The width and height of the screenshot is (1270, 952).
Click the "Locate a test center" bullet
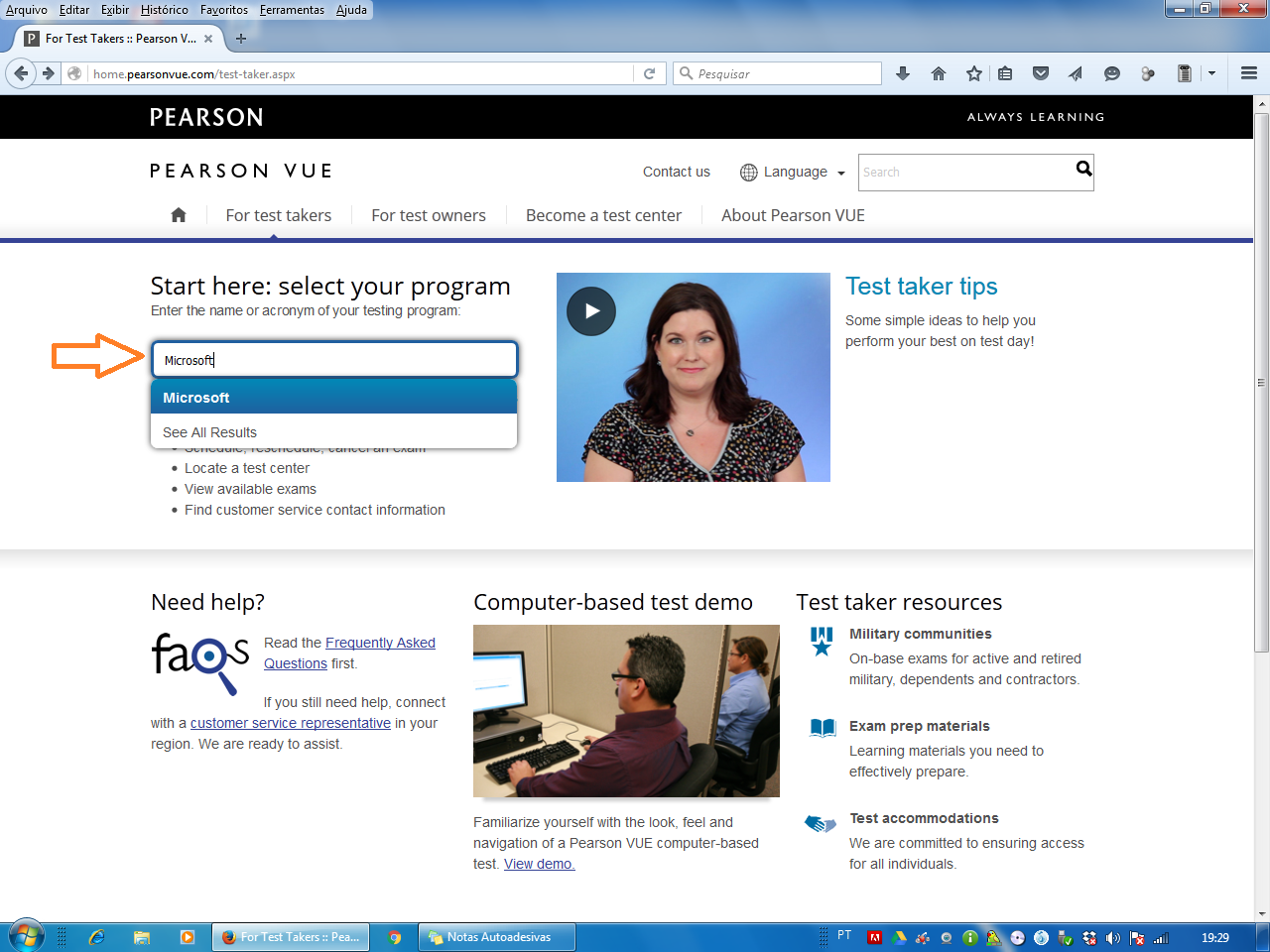[x=247, y=468]
